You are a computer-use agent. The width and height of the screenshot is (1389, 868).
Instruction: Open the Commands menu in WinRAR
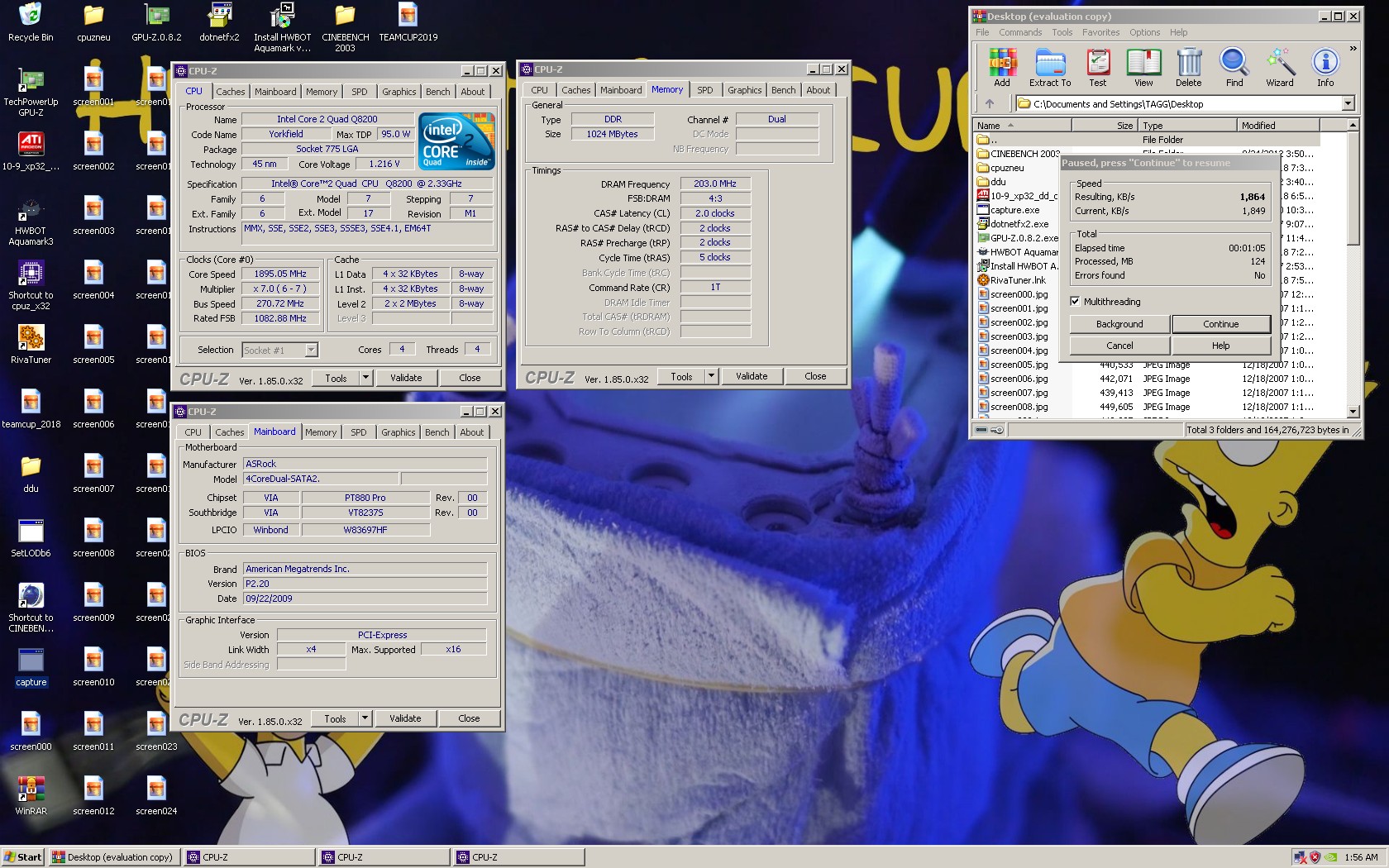point(1020,32)
